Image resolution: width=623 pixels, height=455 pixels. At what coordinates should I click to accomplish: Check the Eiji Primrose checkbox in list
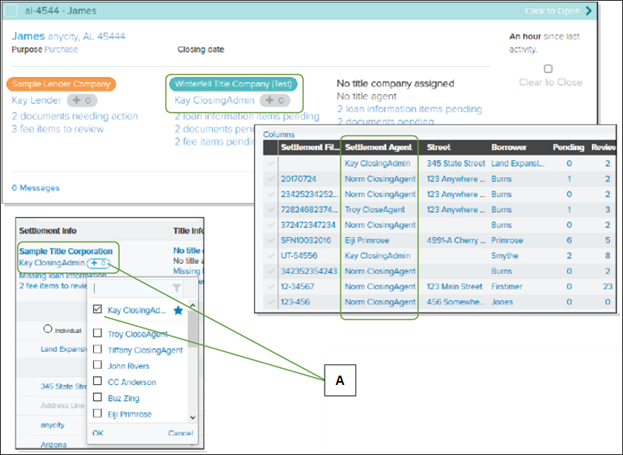coord(97,413)
